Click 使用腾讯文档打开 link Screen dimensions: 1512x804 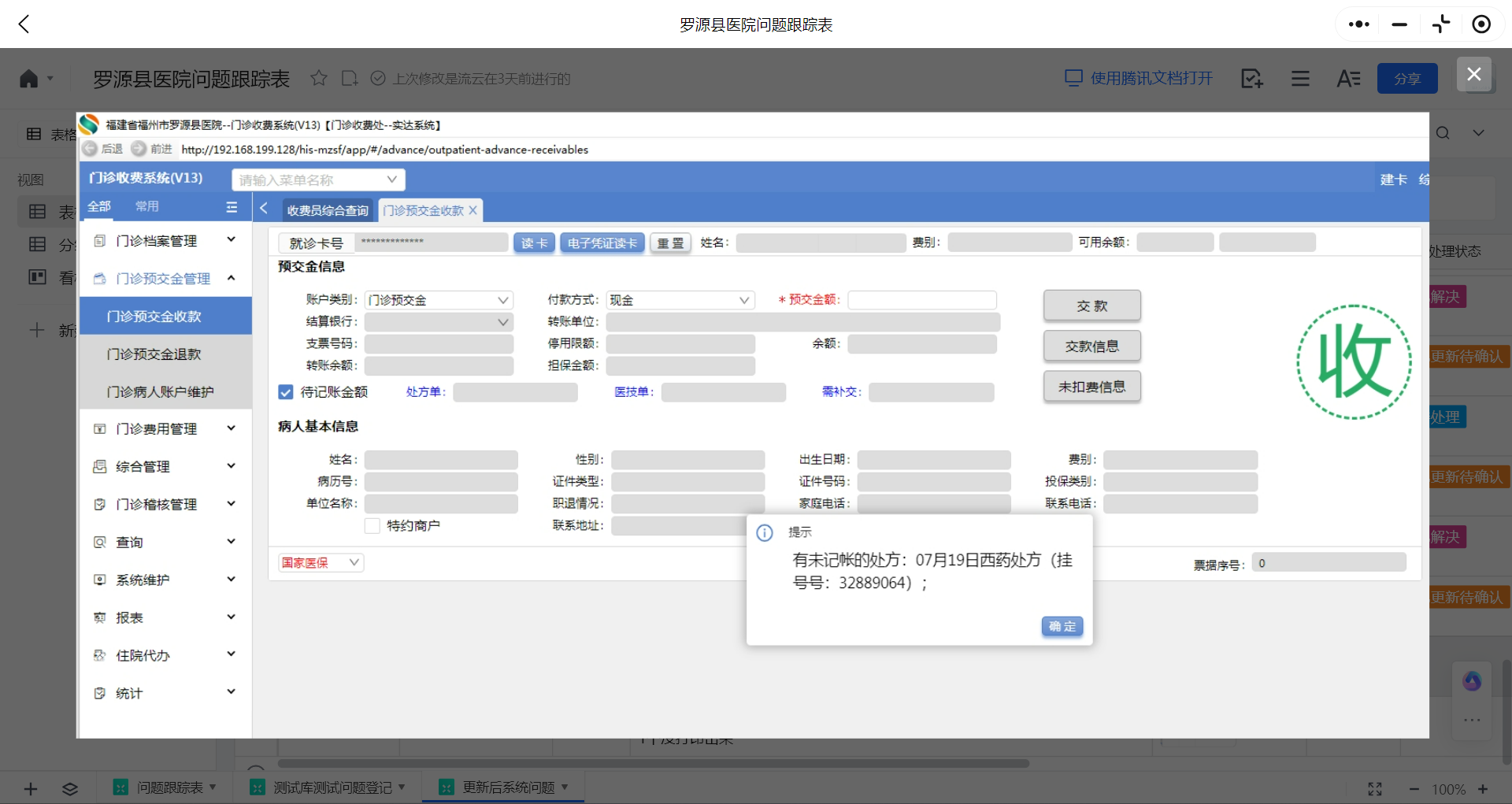coord(1139,78)
